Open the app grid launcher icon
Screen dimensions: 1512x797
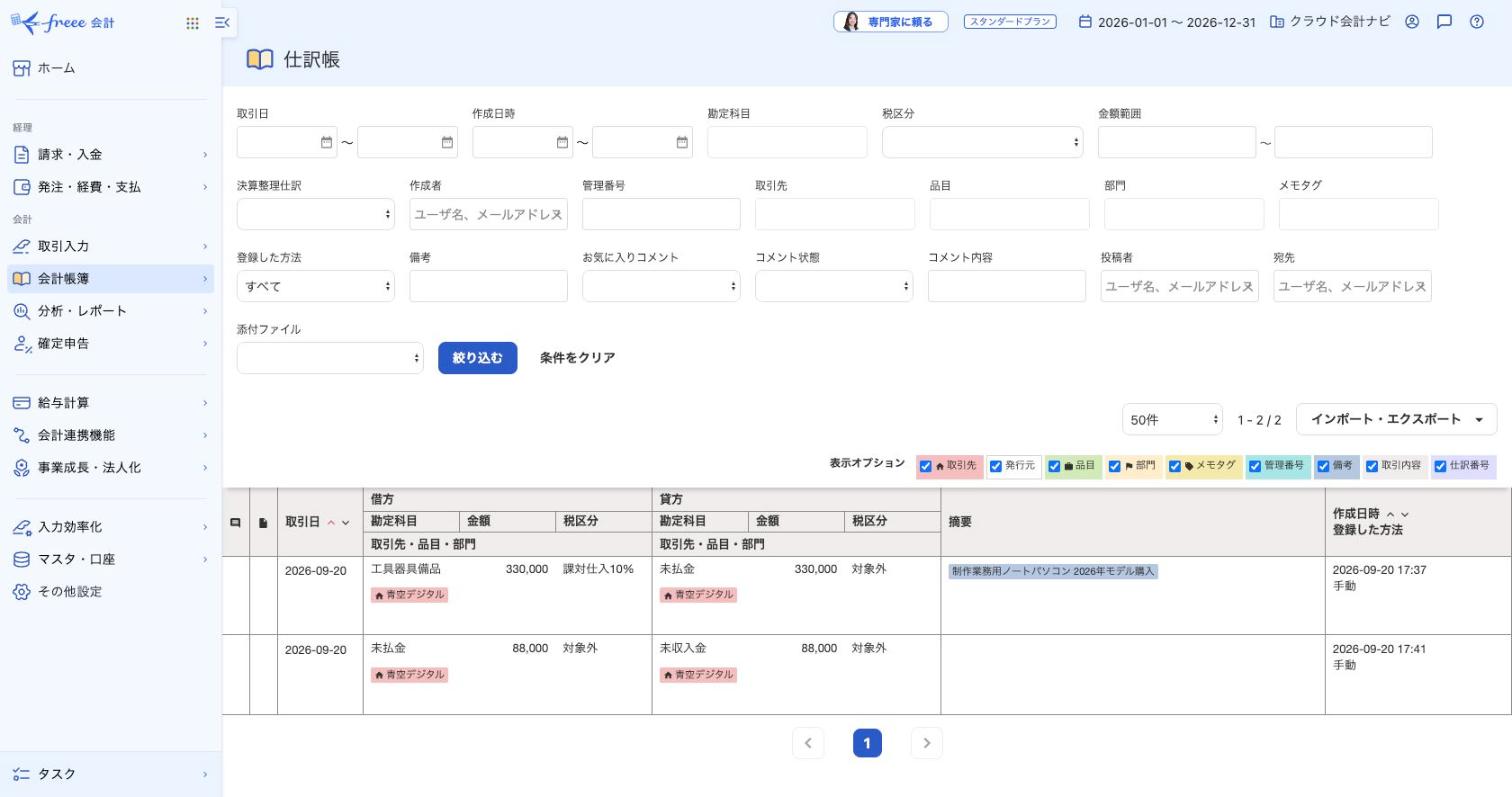(192, 22)
